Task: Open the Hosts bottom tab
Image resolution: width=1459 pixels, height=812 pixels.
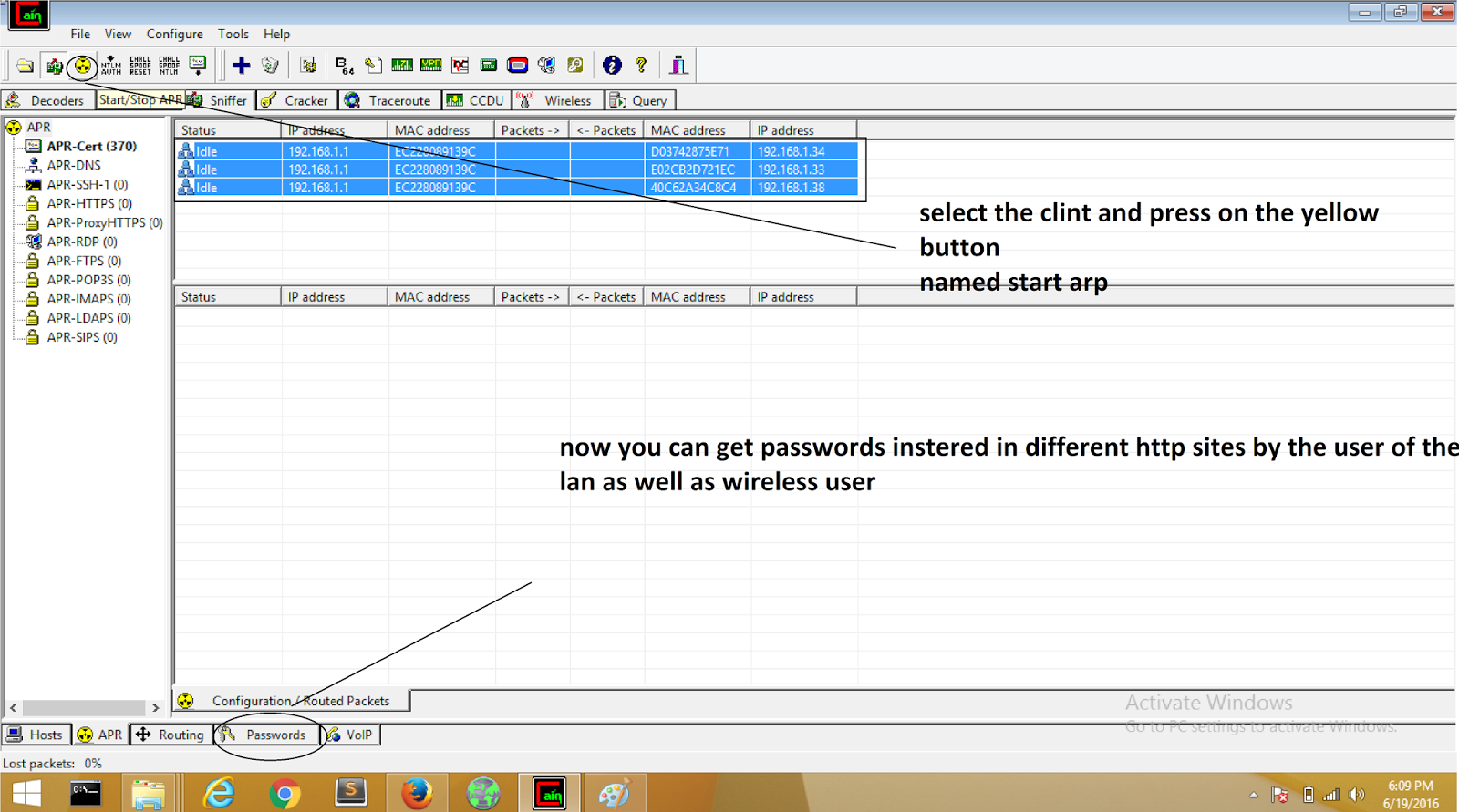Action: [x=36, y=735]
